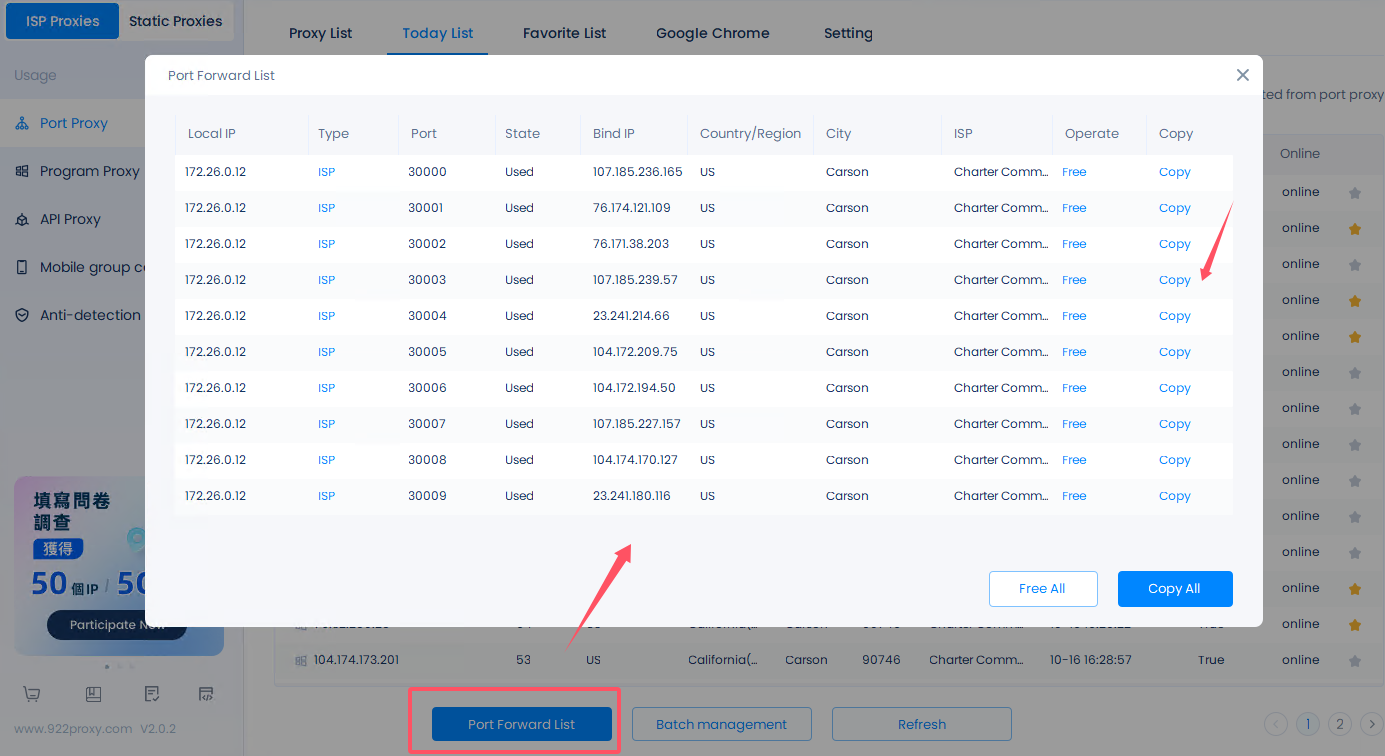
Task: Select bind IP 107.185.236.165
Action: (637, 172)
